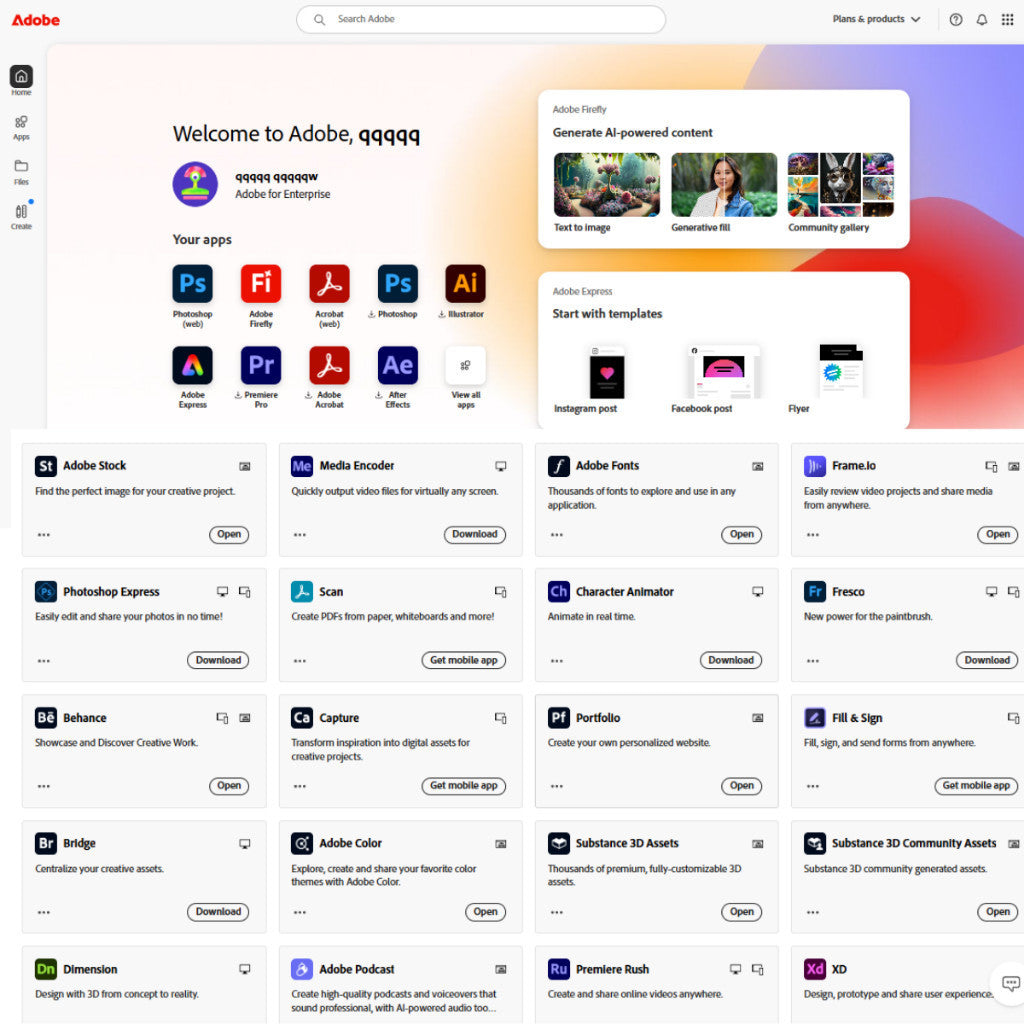Open more options on Adobe Stock card
Viewport: 1024px width, 1024px height.
(x=44, y=535)
